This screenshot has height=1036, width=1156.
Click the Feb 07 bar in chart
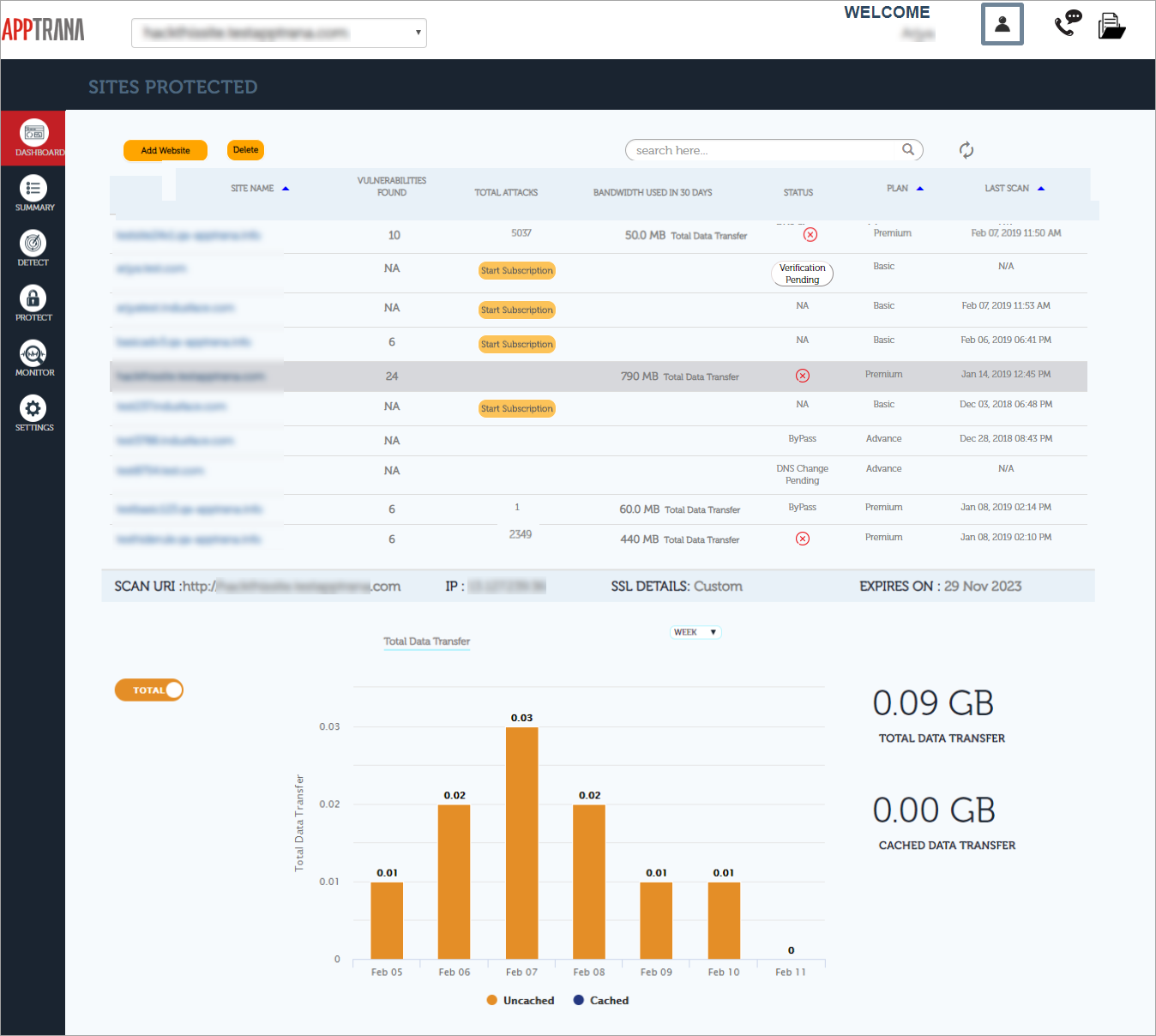pyautogui.click(x=521, y=843)
